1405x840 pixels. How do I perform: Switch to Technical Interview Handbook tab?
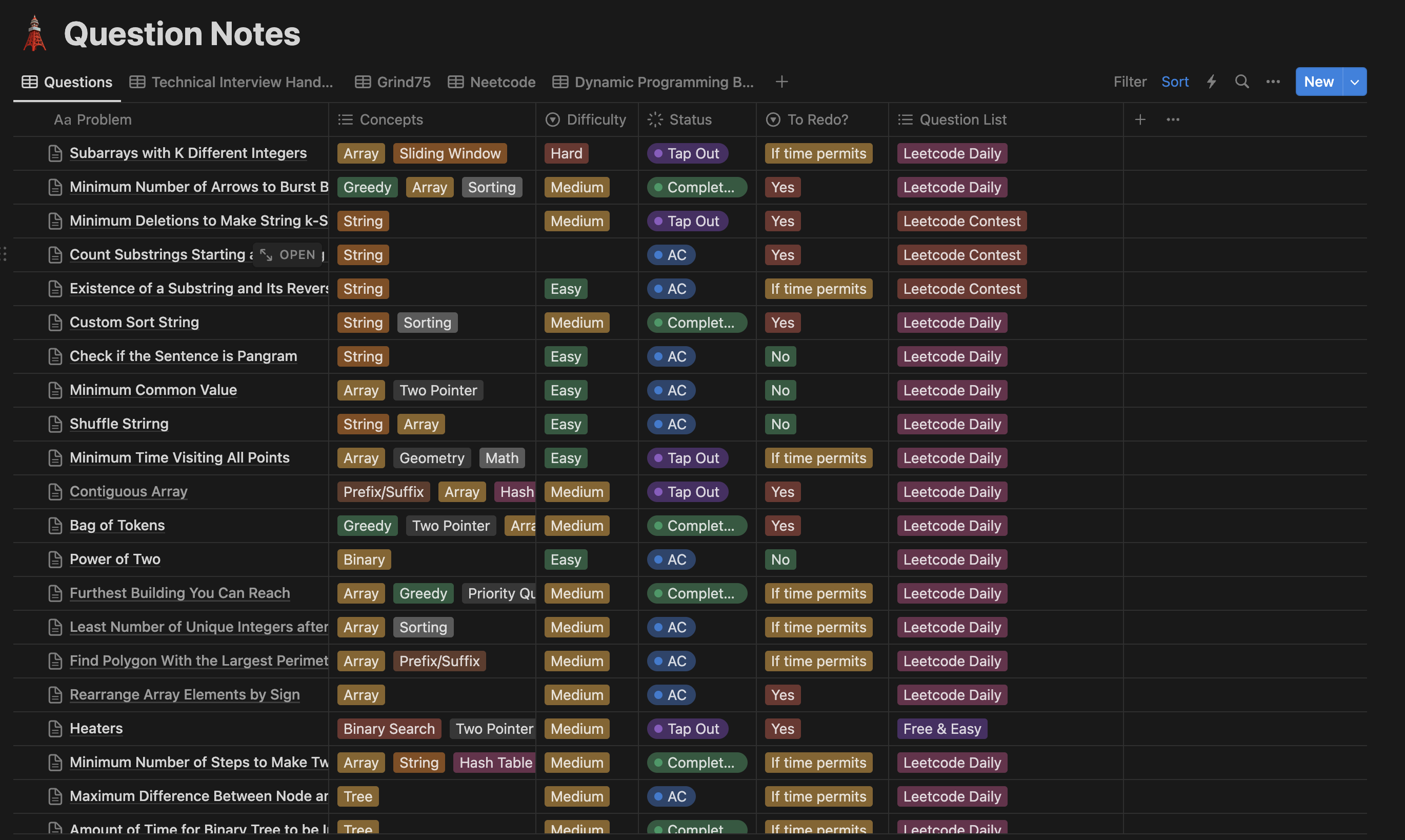(231, 82)
